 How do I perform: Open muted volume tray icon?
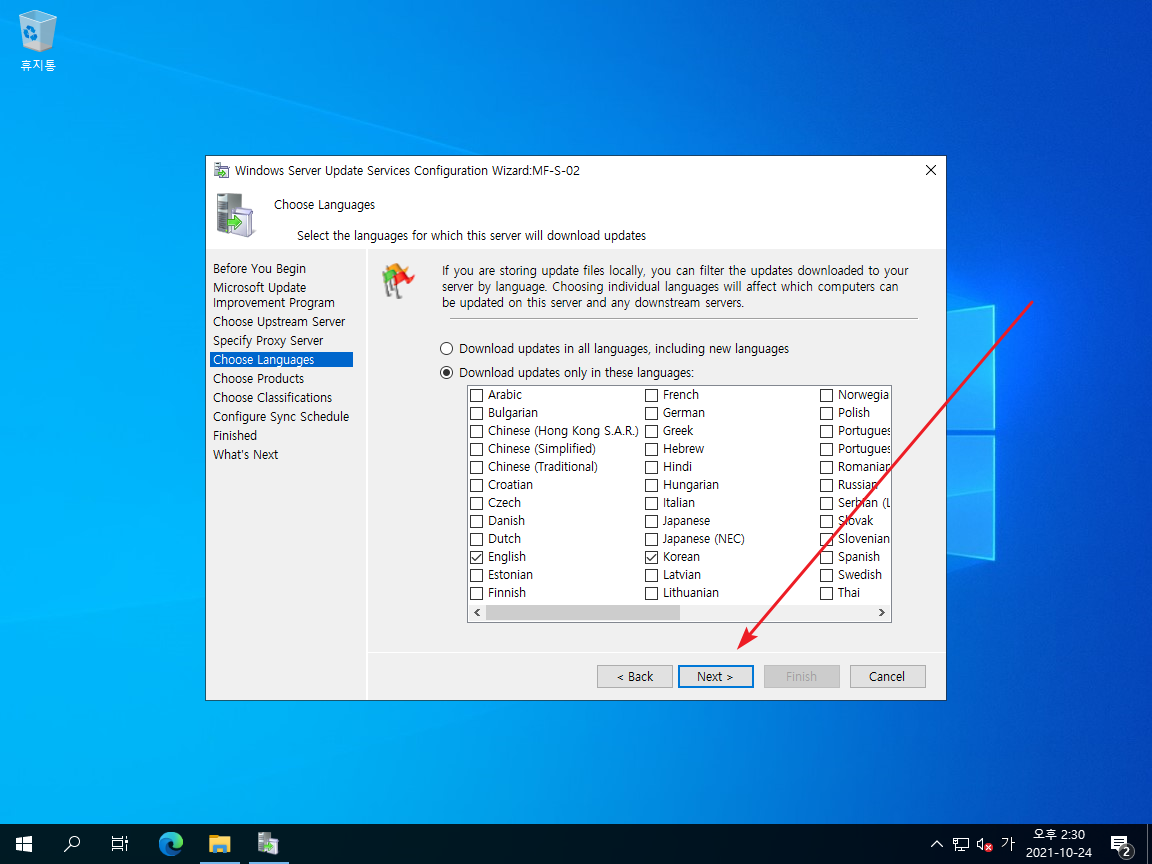coord(984,844)
